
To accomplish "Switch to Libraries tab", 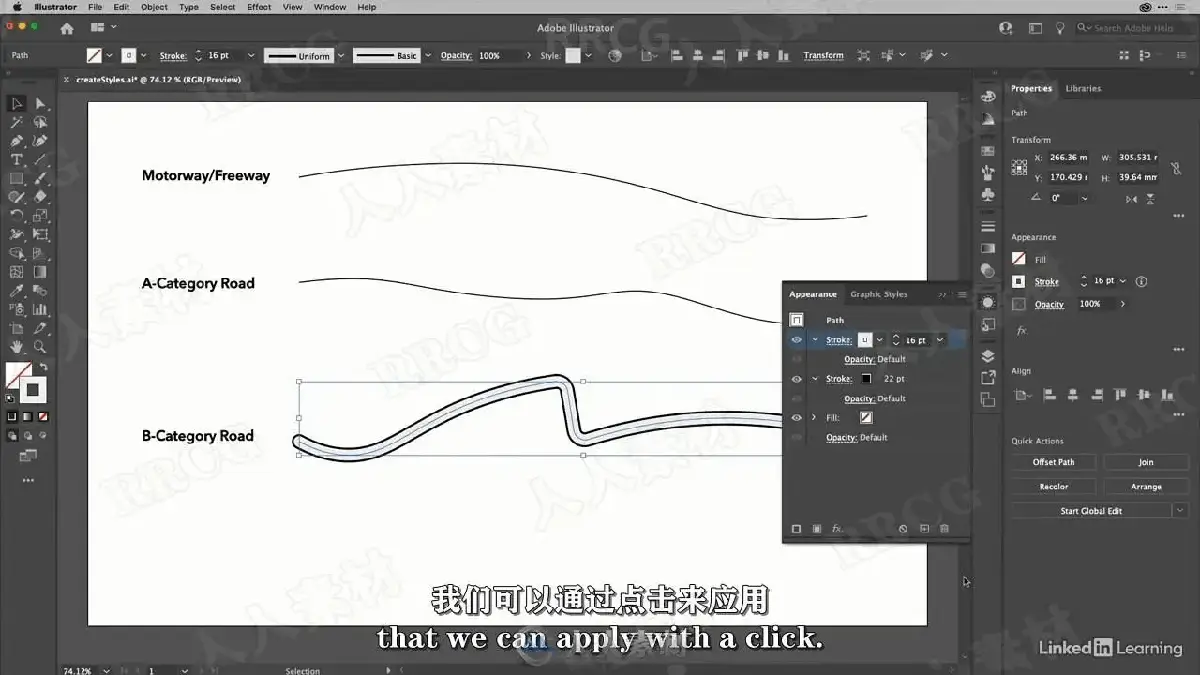I will click(1083, 88).
